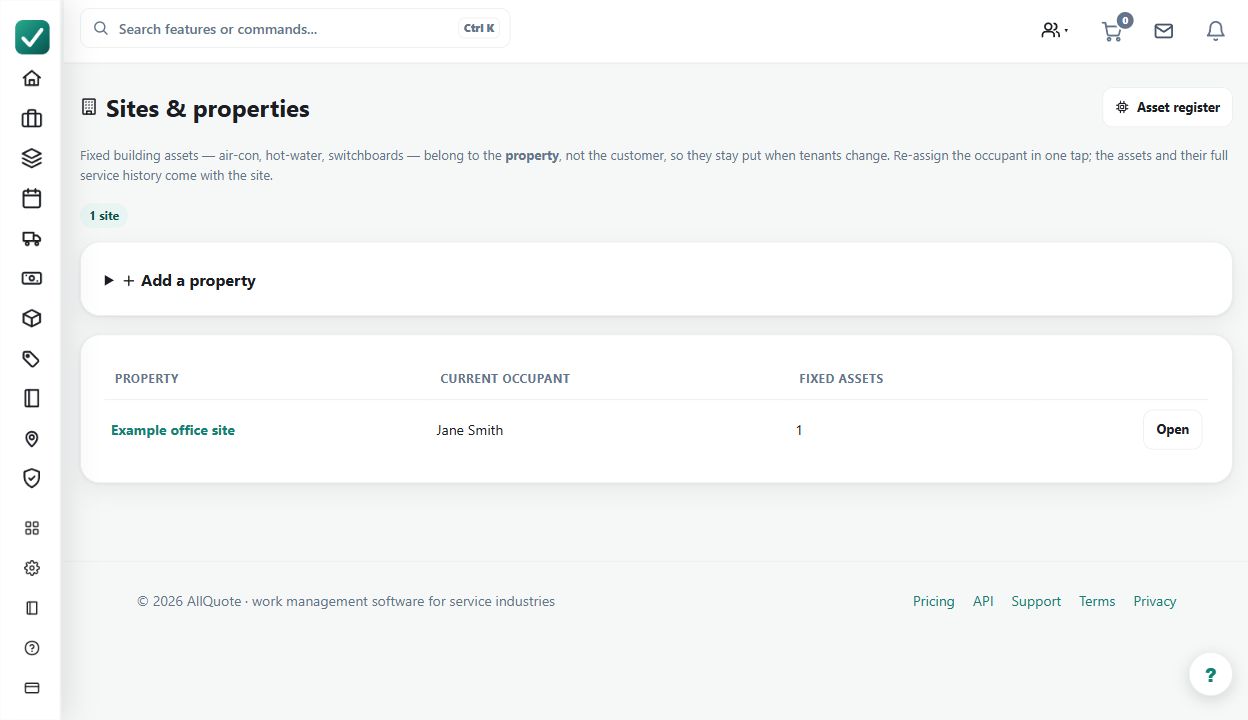Viewport: 1248px width, 720px height.
Task: Click the 1 site count badge
Action: point(104,216)
